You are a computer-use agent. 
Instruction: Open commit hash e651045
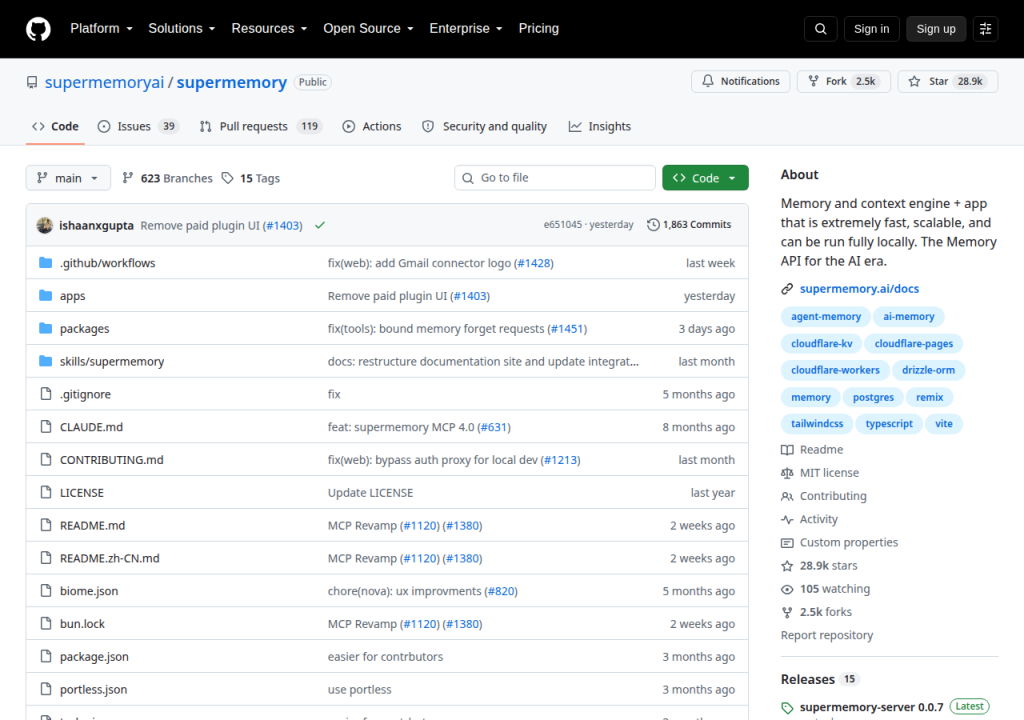[x=562, y=225]
